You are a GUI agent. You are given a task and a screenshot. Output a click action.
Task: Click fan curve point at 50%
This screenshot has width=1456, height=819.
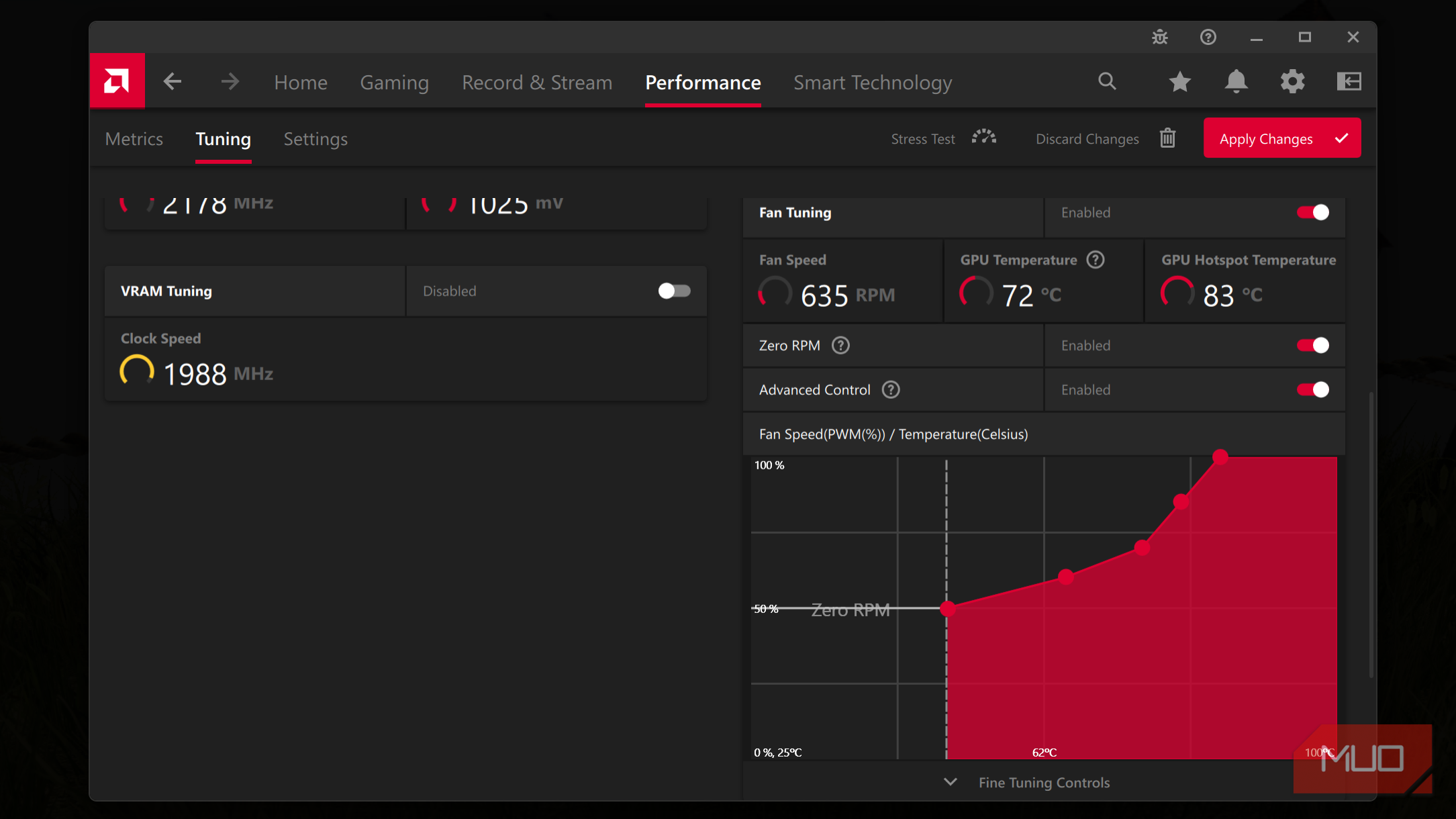click(x=947, y=609)
